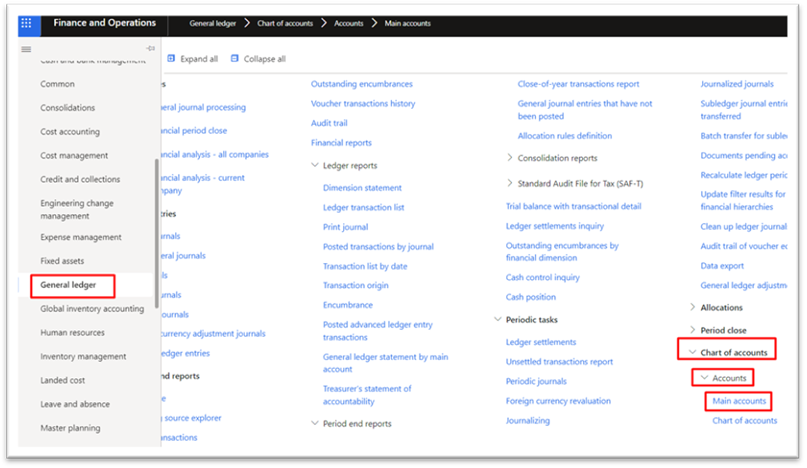The width and height of the screenshot is (807, 468).
Task: Open Global inventory accounting module
Action: [x=92, y=309]
